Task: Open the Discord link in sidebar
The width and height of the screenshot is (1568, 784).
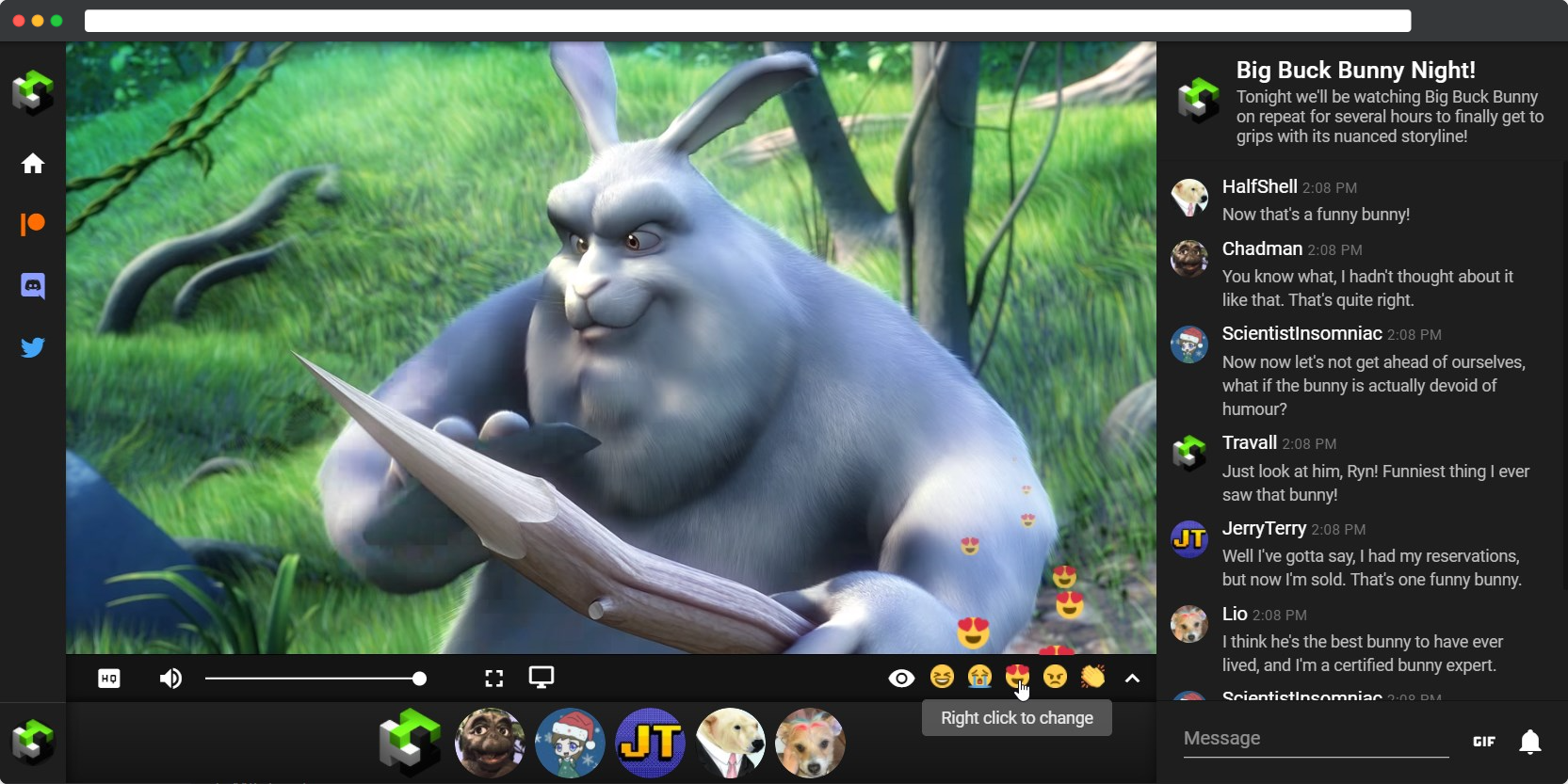Action: (33, 286)
